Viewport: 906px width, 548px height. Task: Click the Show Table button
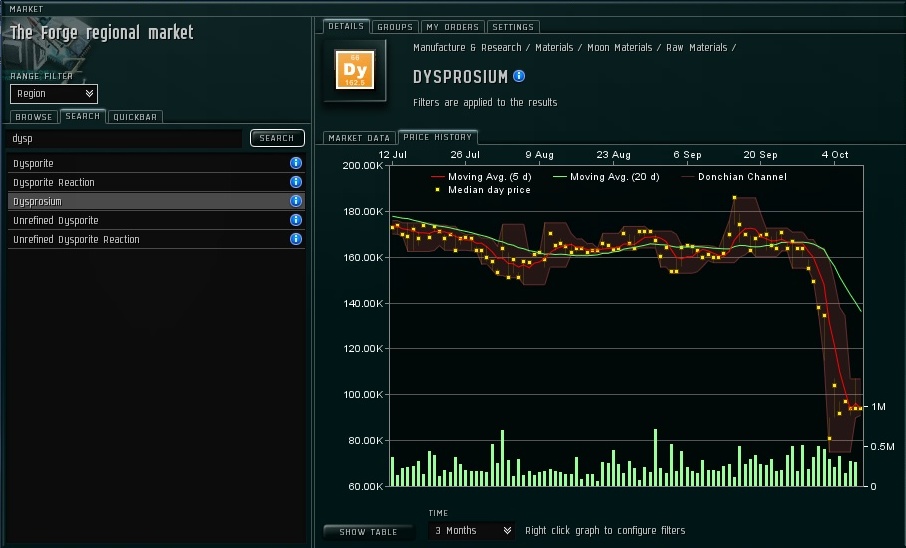point(368,532)
